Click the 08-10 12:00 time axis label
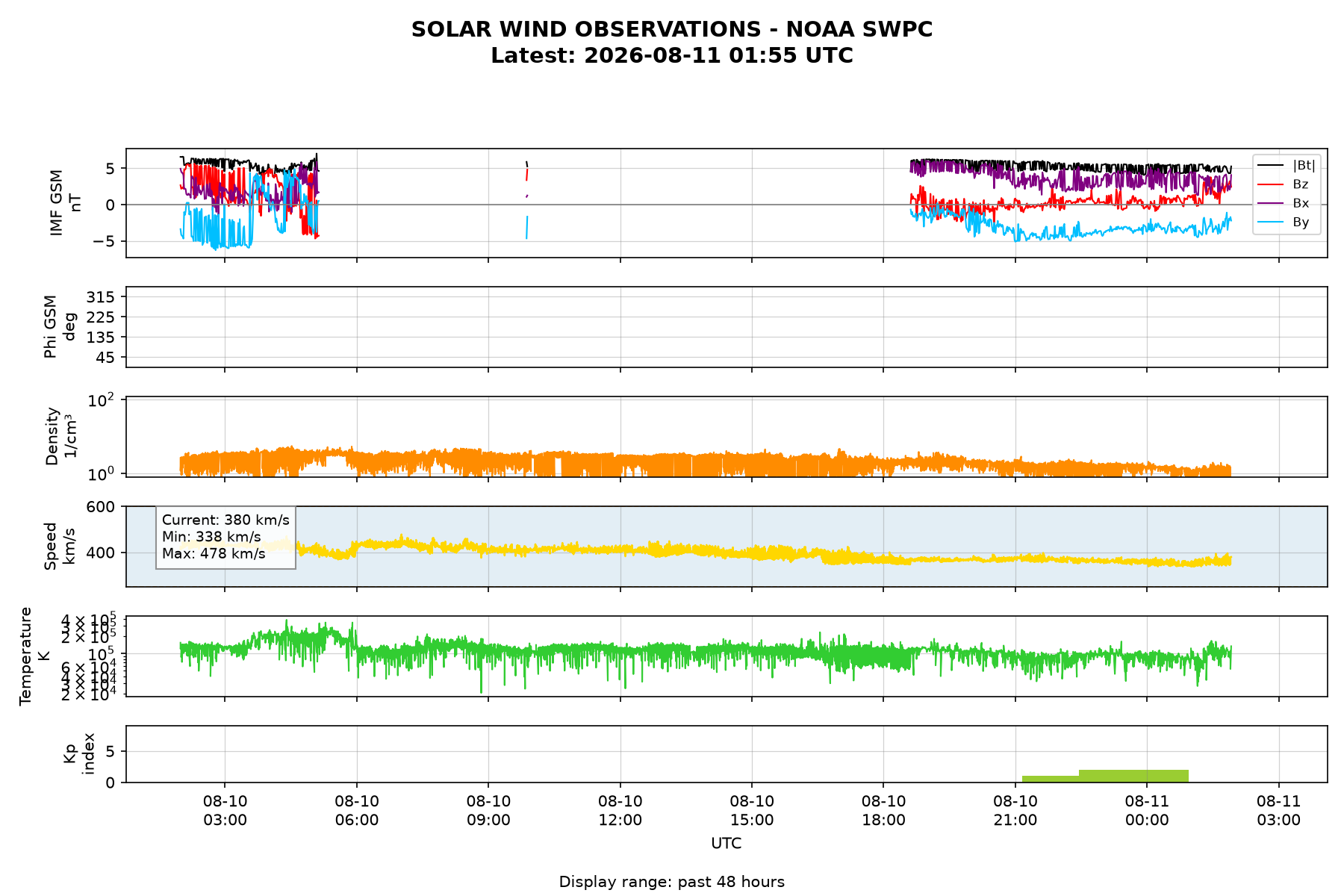This screenshot has width=1344, height=896. tap(620, 811)
